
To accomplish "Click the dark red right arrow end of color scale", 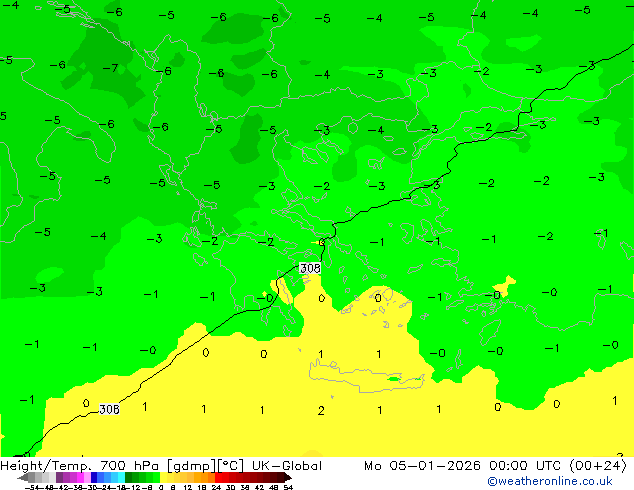I will pyautogui.click(x=287, y=478).
